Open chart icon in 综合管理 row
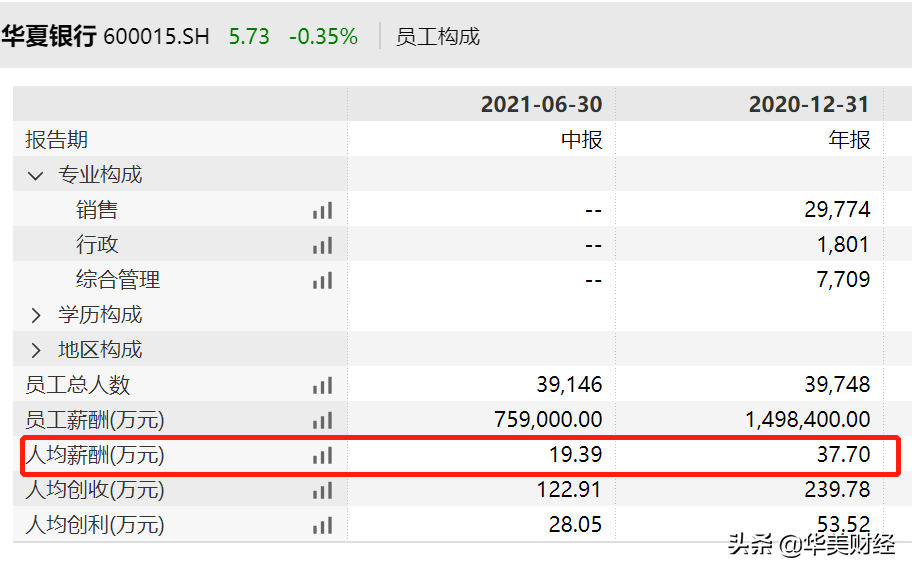The width and height of the screenshot is (912, 573). 322,280
